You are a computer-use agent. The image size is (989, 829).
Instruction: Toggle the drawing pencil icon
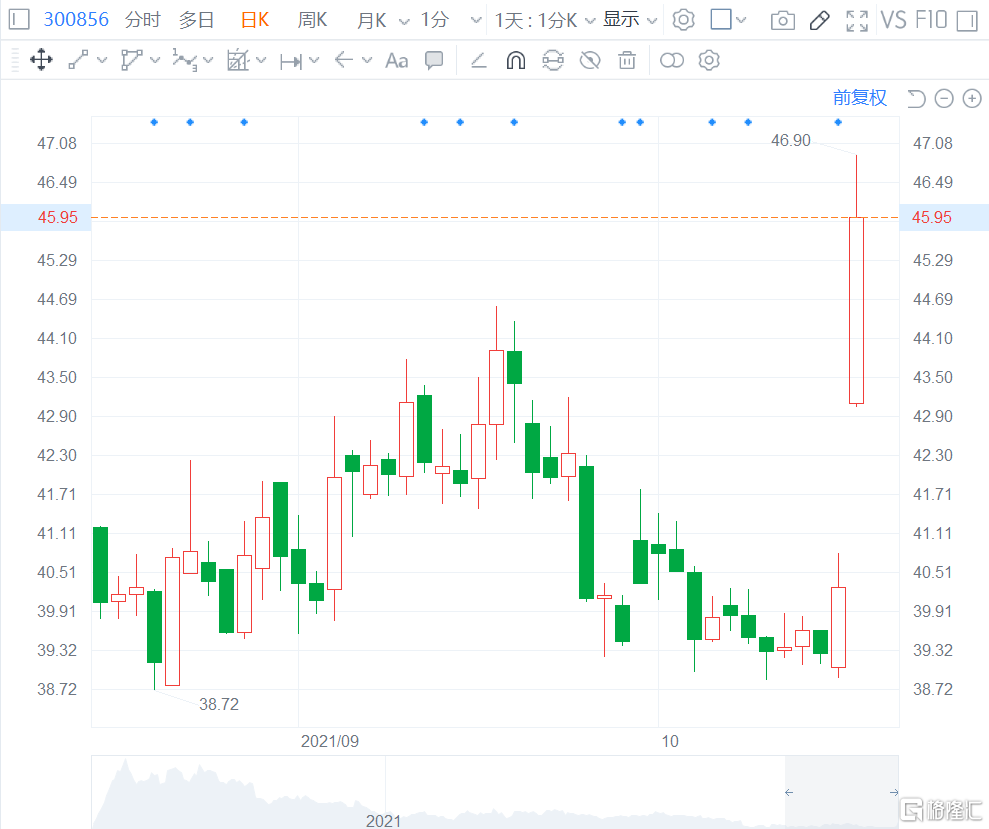tap(819, 21)
